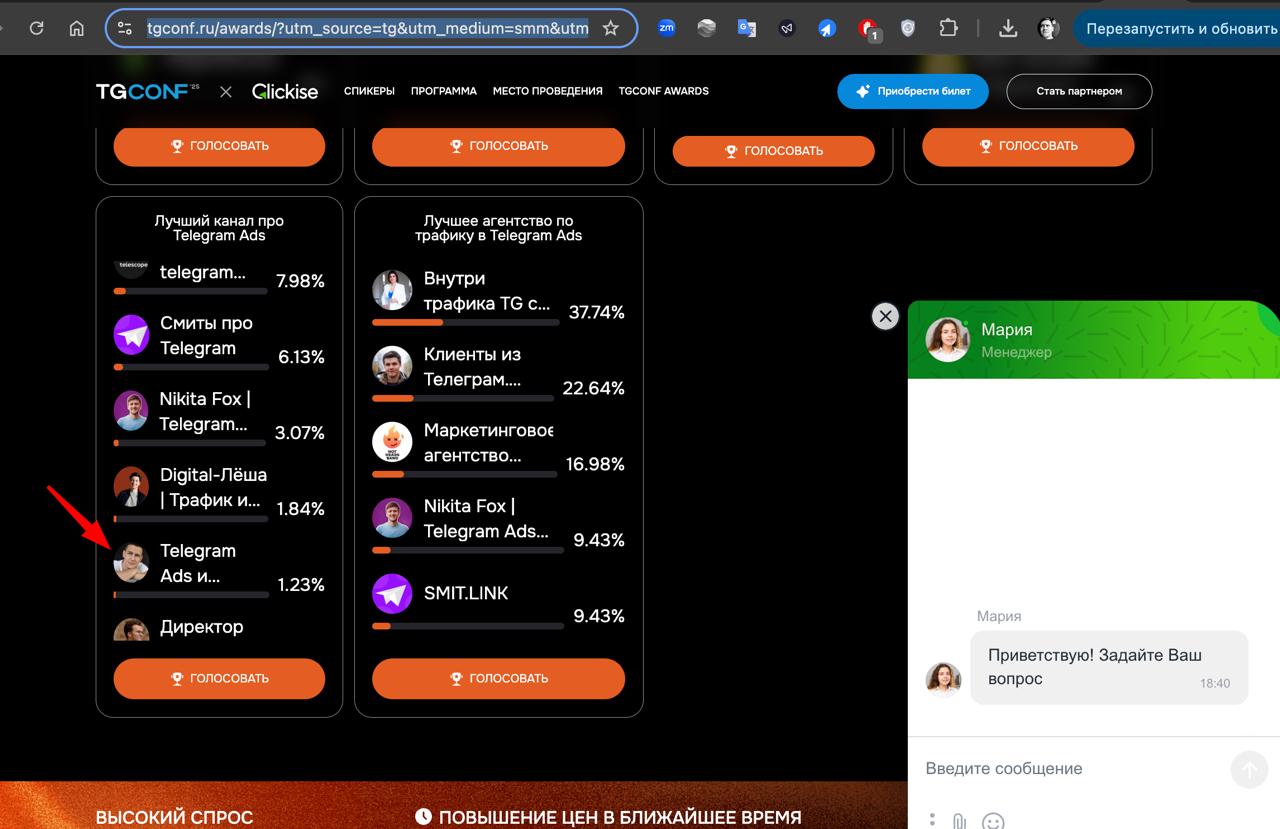Open the Google Translate extension icon
The width and height of the screenshot is (1280, 829).
point(747,28)
